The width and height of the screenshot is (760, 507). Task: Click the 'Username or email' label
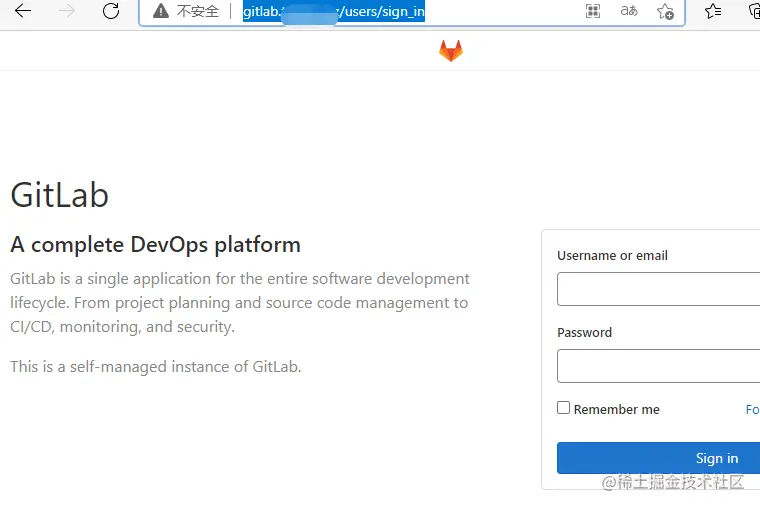click(612, 255)
